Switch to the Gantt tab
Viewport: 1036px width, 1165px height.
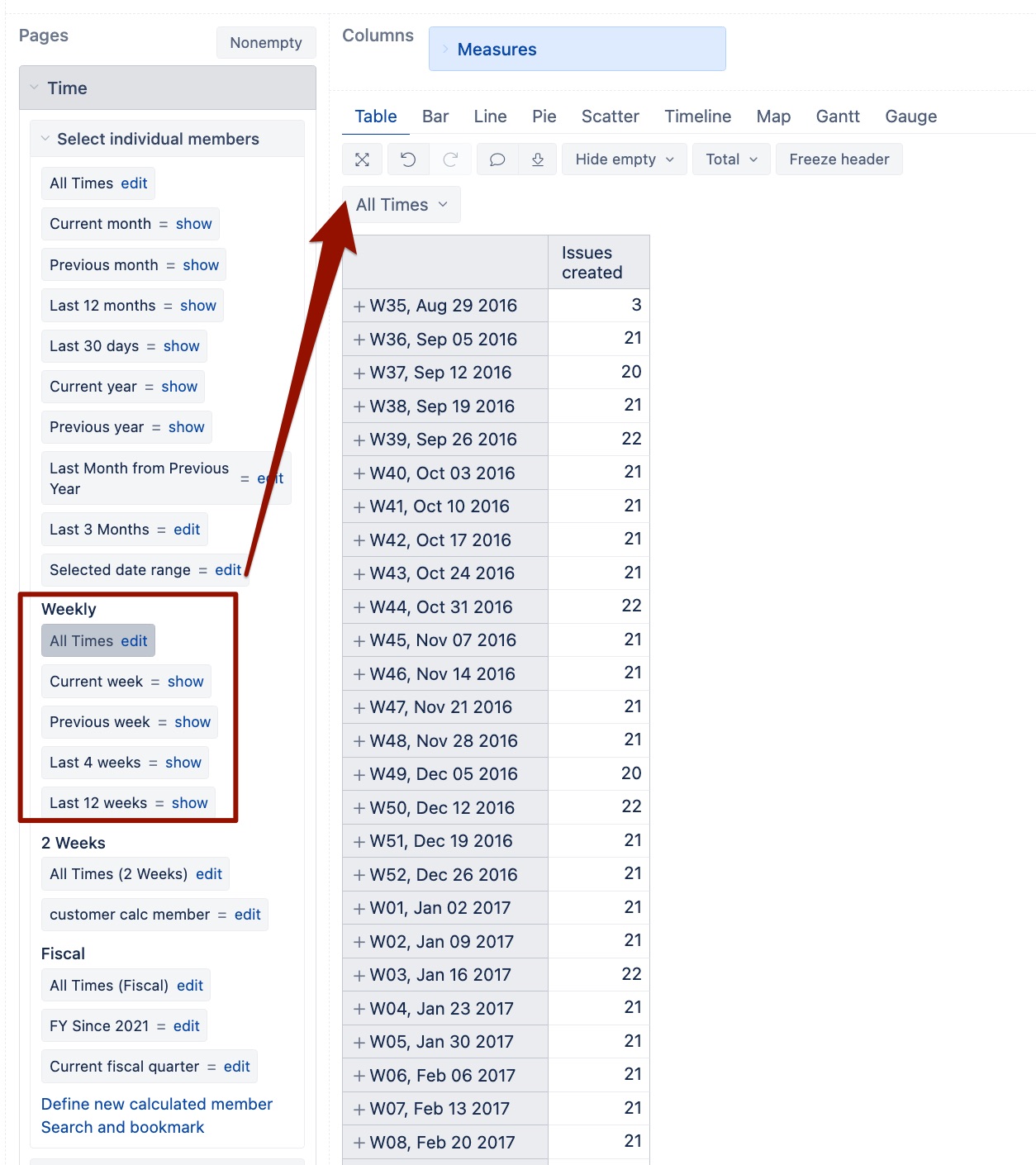[x=838, y=116]
